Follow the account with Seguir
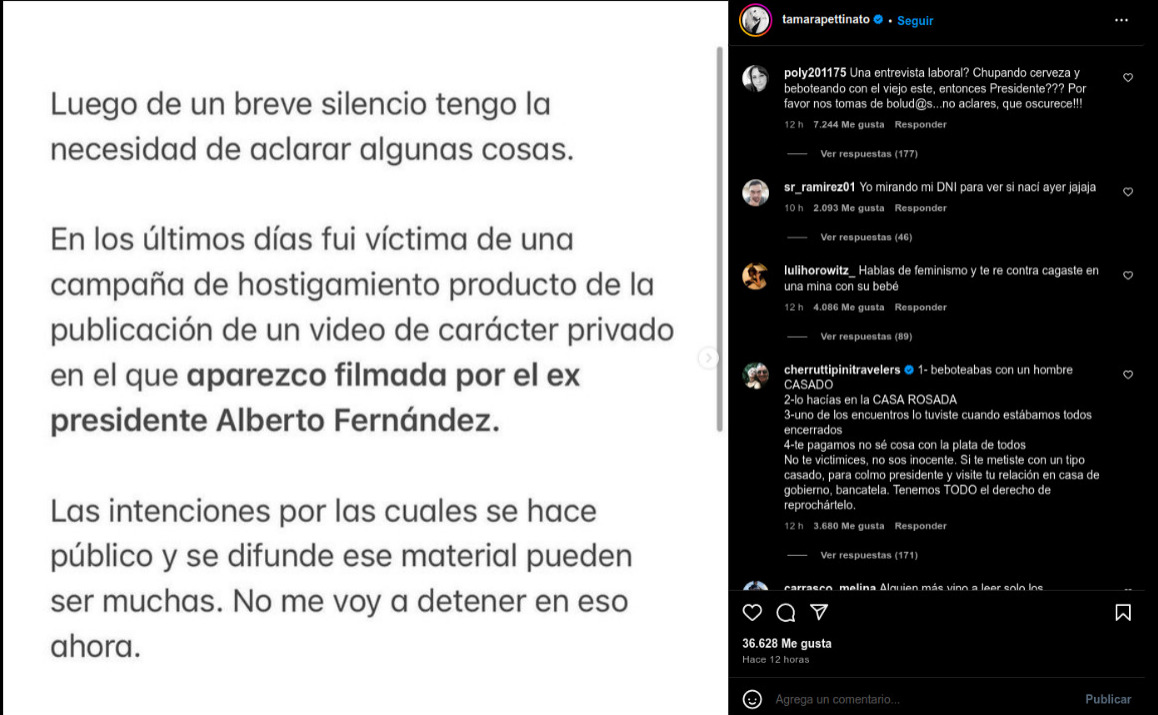 point(915,21)
